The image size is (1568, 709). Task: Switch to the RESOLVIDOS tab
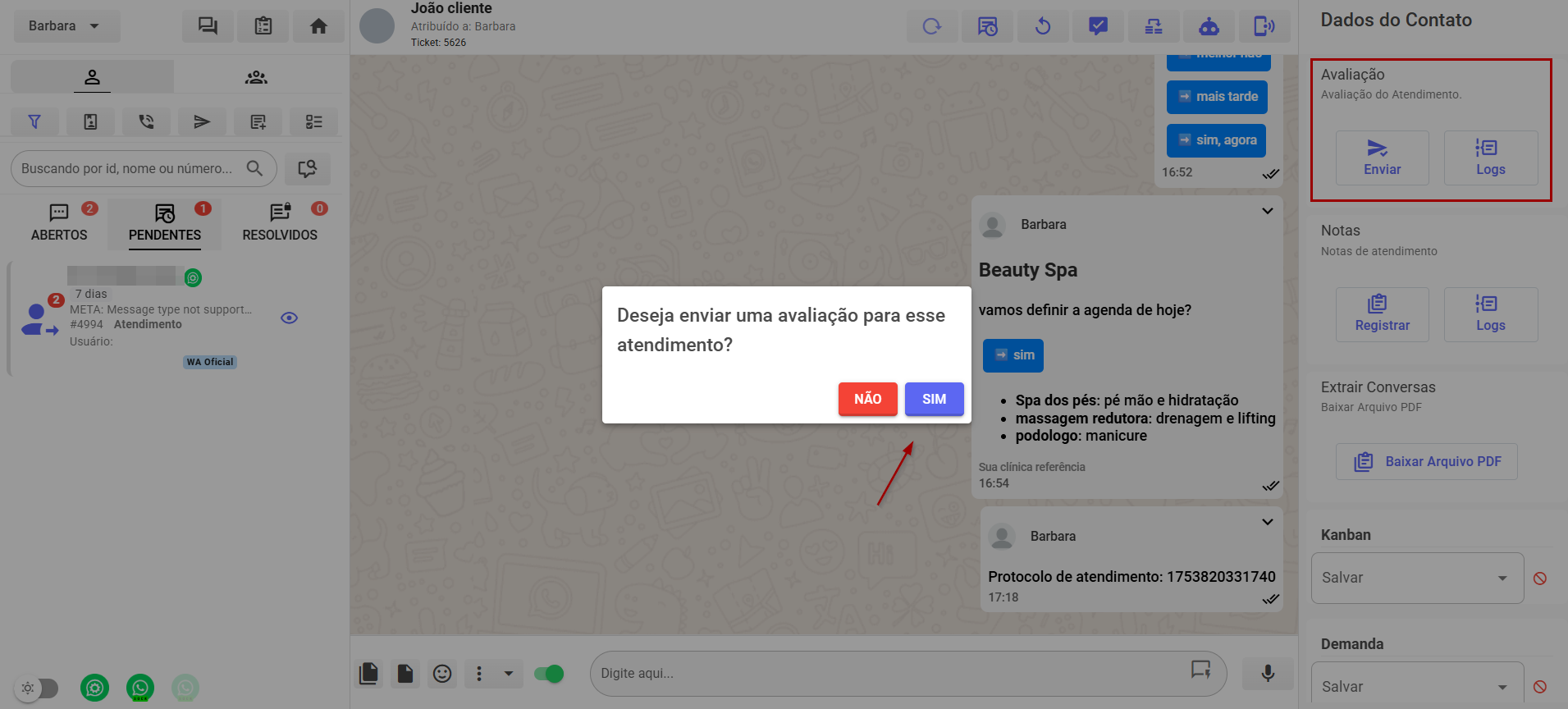coord(280,223)
